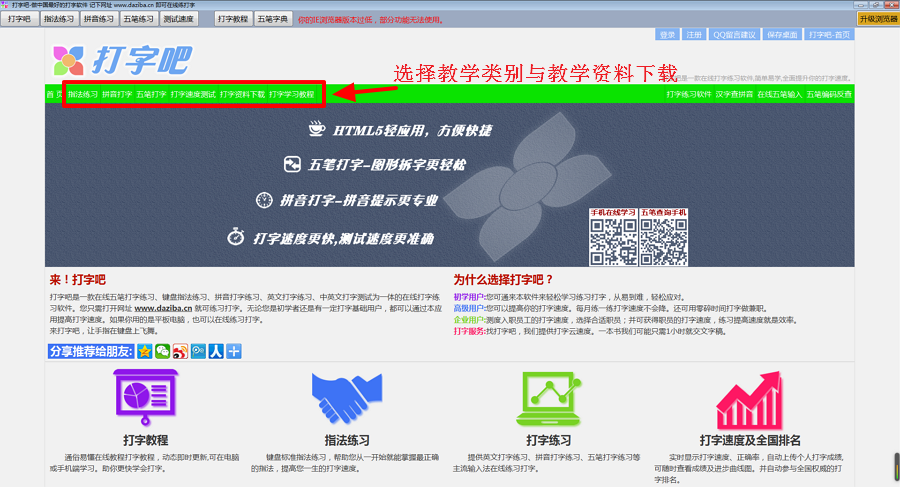
Task: Open 汉字查拼音 nav link
Action: 734,94
